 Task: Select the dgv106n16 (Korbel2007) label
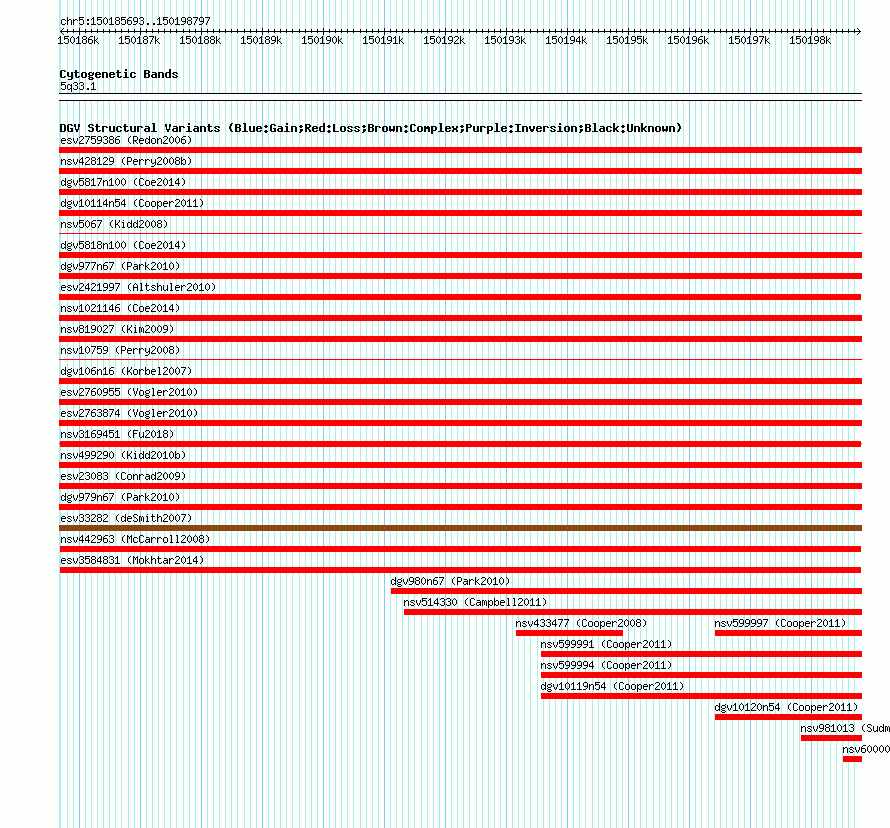[x=126, y=371]
